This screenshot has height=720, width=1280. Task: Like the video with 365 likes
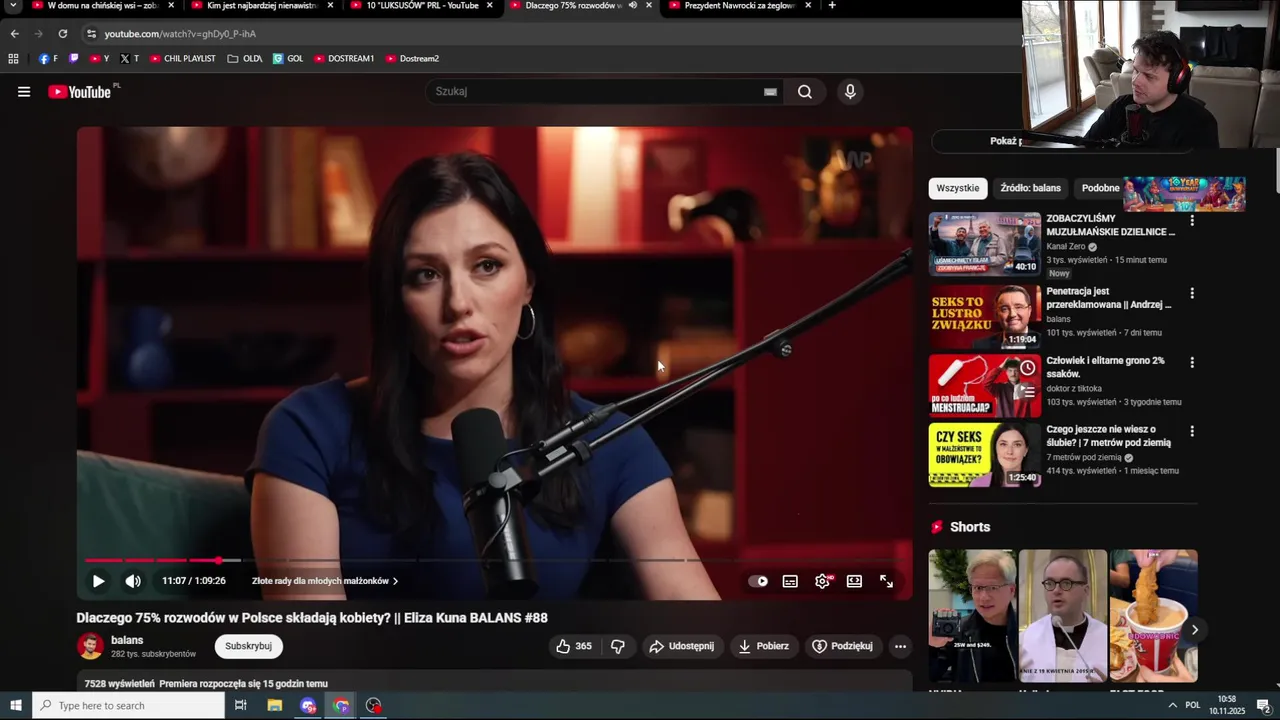tap(574, 646)
